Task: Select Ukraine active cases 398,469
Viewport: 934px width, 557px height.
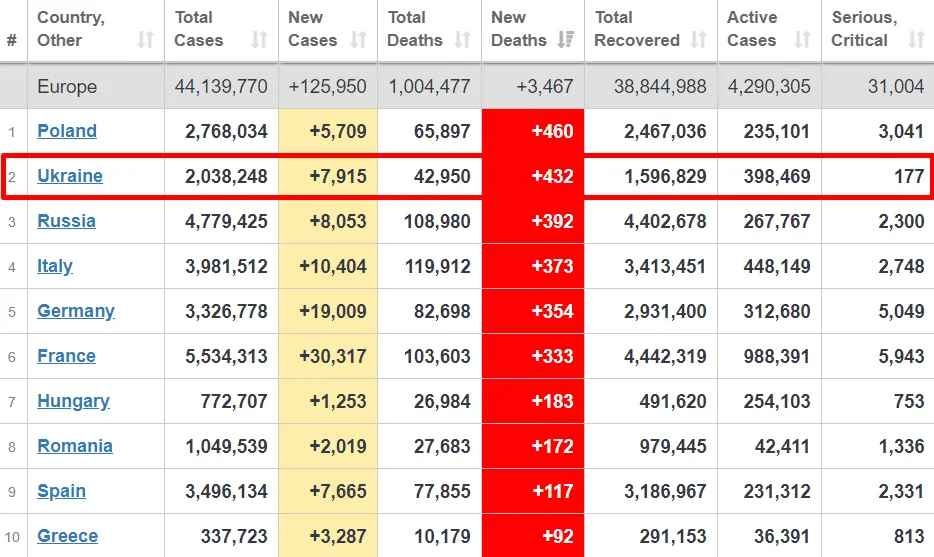Action: (x=777, y=176)
